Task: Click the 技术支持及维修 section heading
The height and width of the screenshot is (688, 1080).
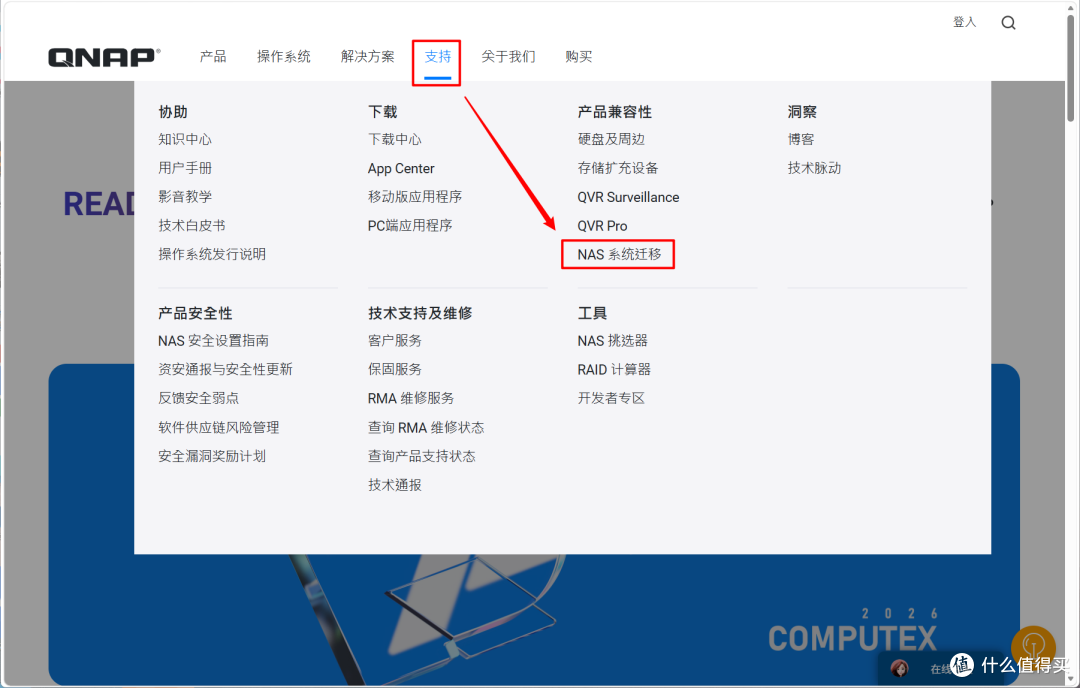Action: point(420,313)
